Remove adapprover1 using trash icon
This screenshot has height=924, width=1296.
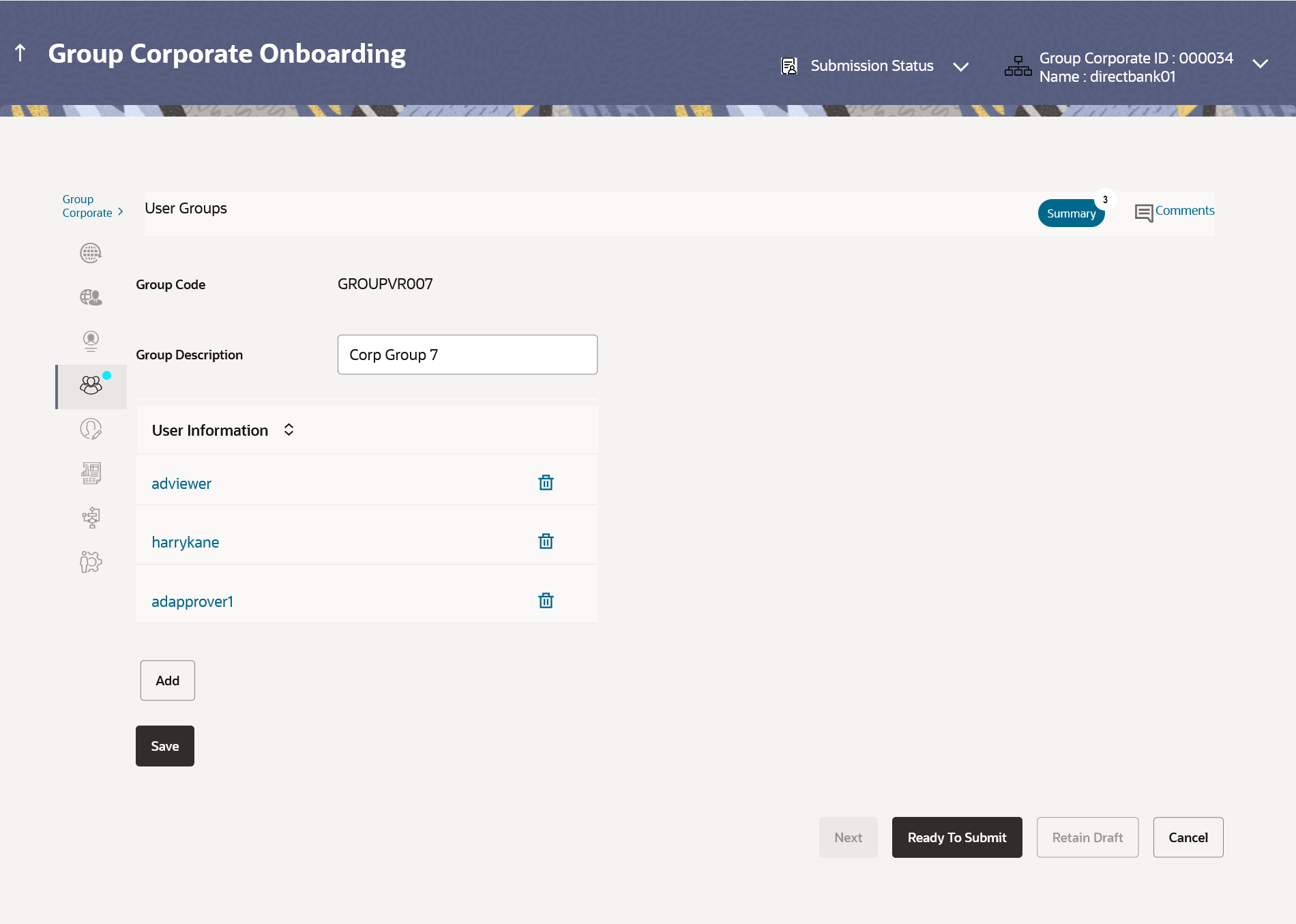(x=546, y=601)
